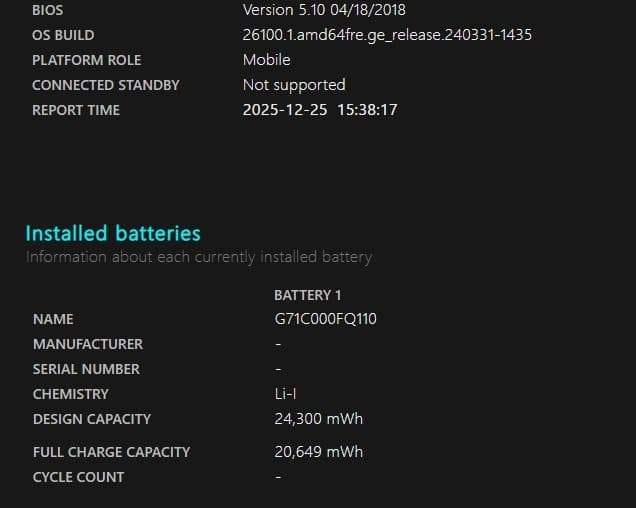The height and width of the screenshot is (508, 636).
Task: Click the BATTERY 1 column header
Action: (x=307, y=295)
